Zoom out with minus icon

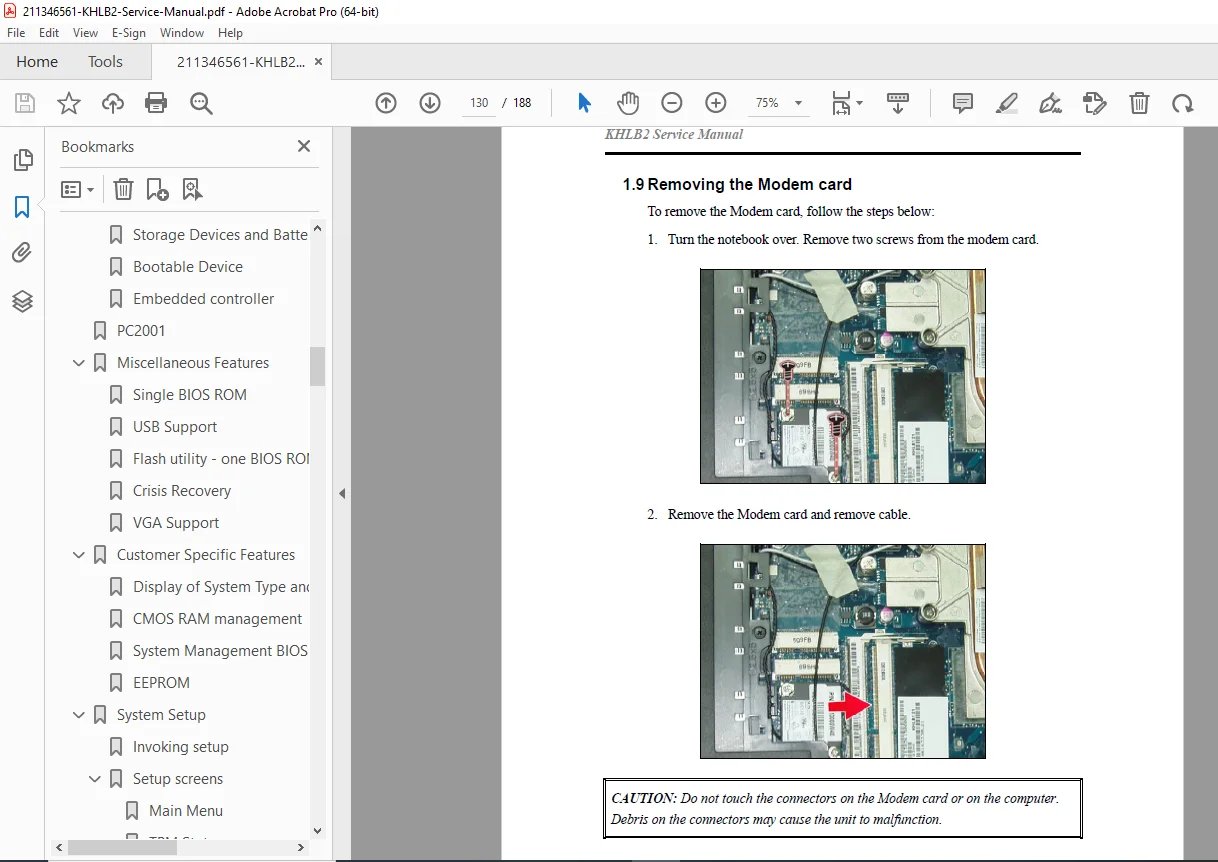672,103
